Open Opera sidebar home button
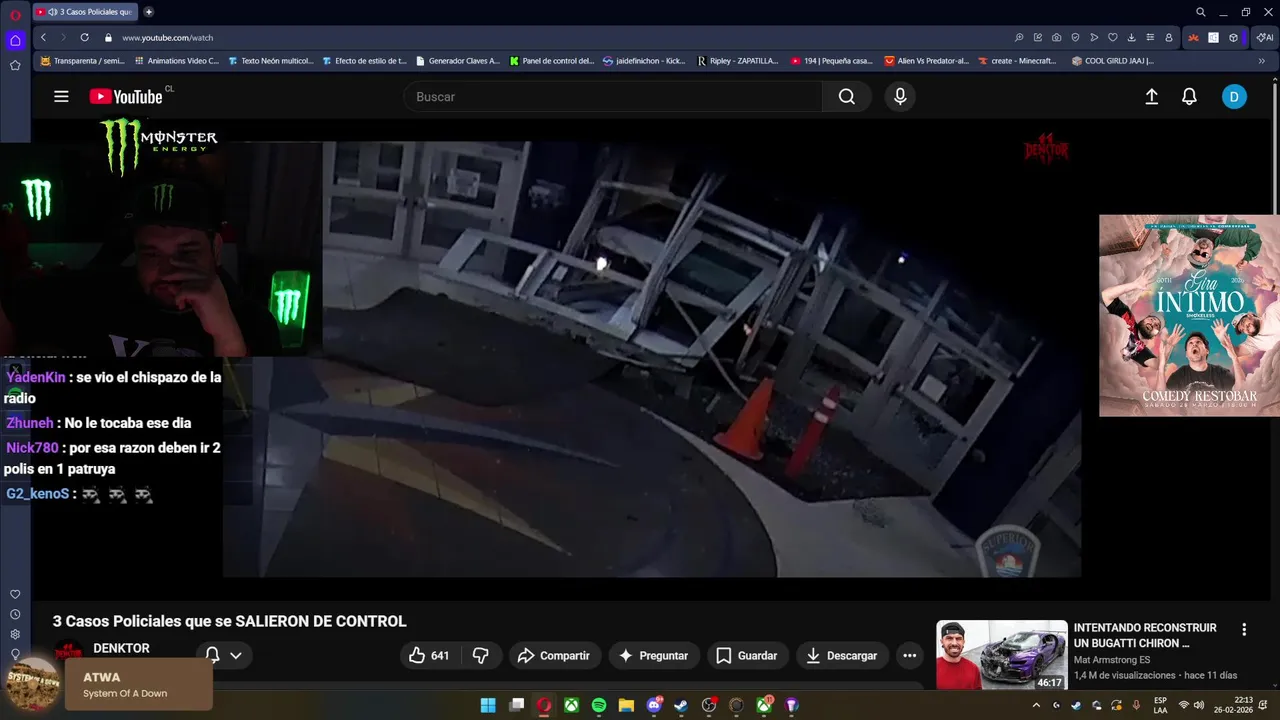Image resolution: width=1280 pixels, height=720 pixels. click(15, 41)
